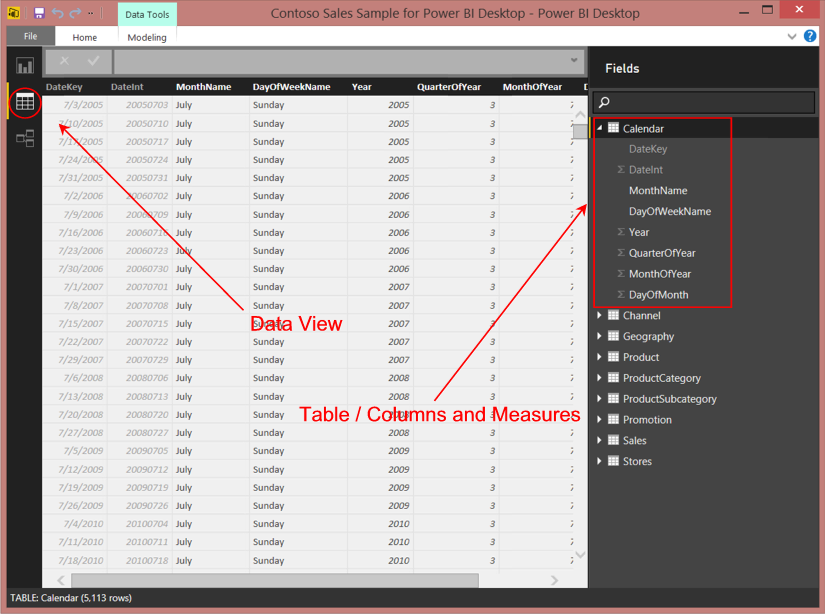Click the scroll right arrow of grid
Screen dimensions: 825x614
click(x=554, y=580)
